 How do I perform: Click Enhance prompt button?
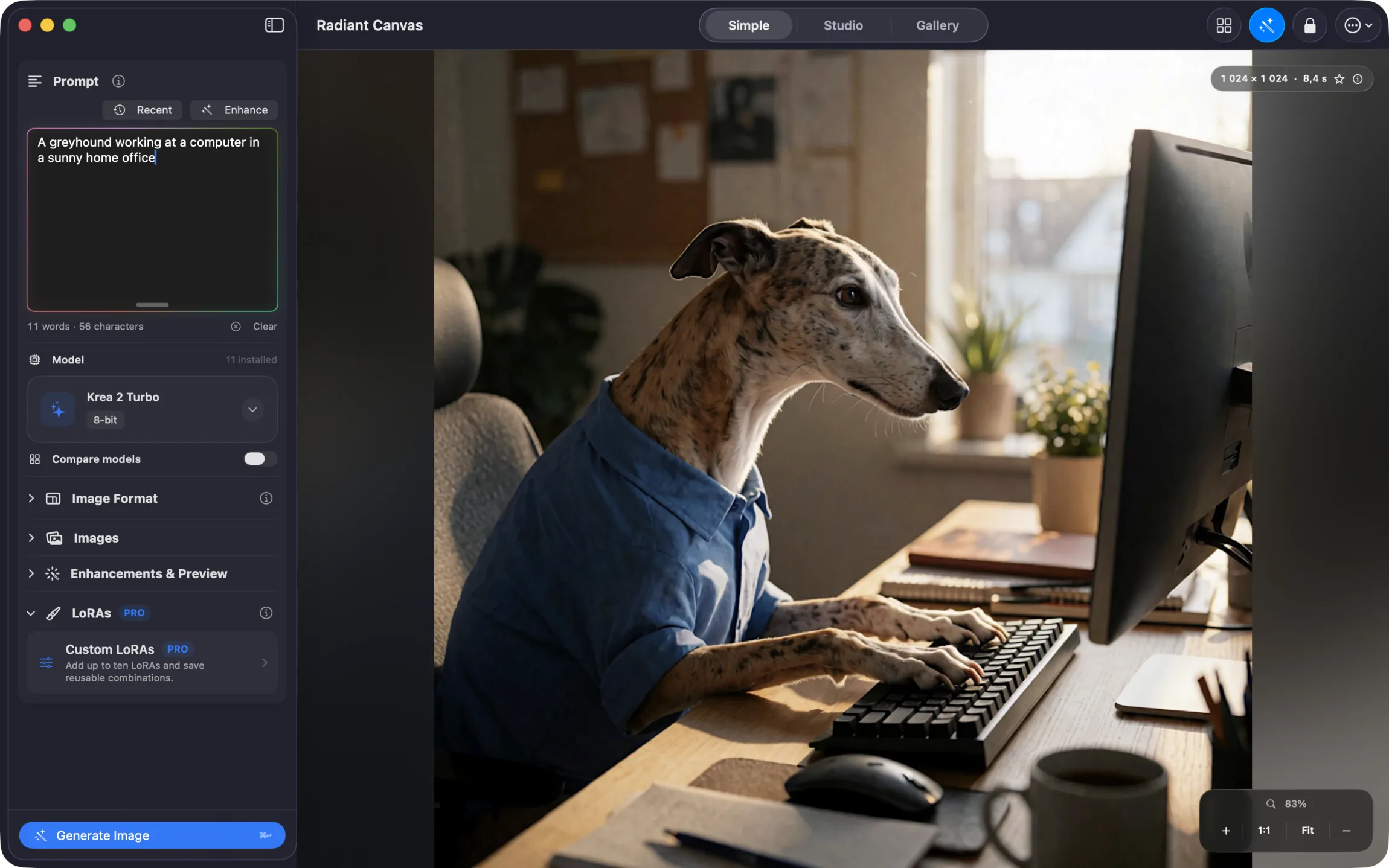coord(234,110)
